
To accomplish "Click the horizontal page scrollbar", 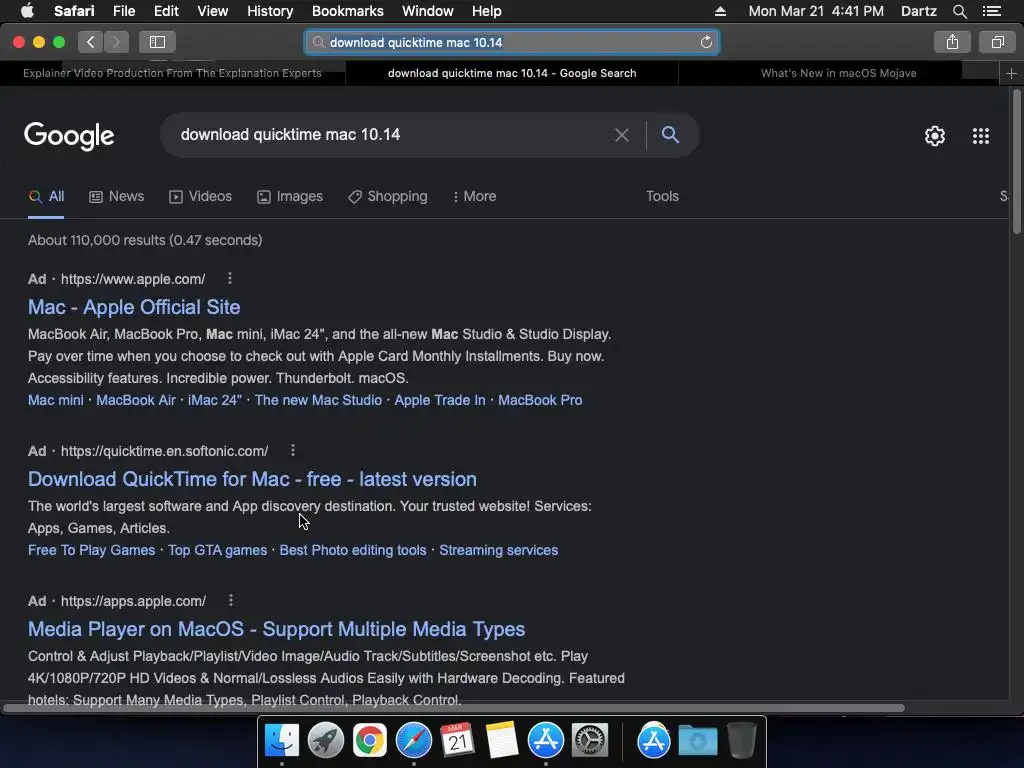I will click(x=453, y=708).
